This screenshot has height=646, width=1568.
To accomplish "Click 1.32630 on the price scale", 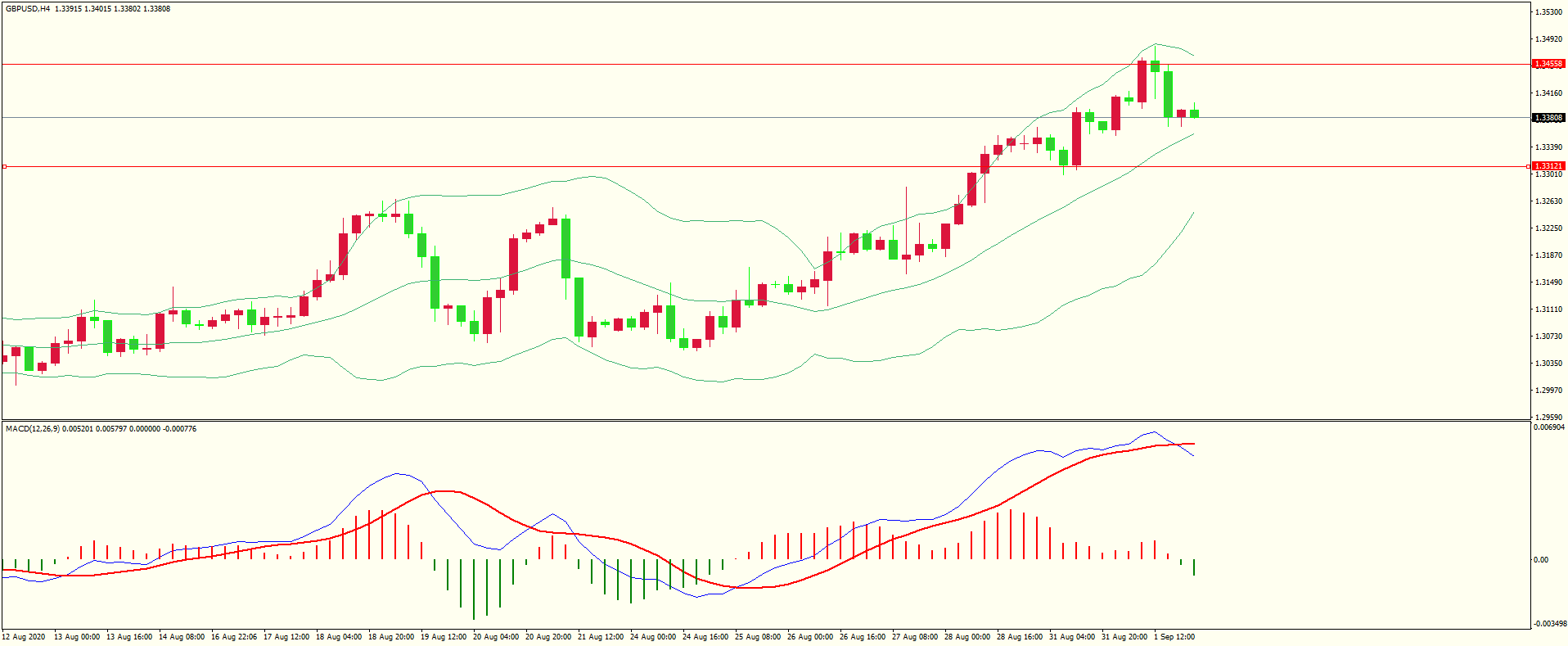I will click(x=1549, y=201).
